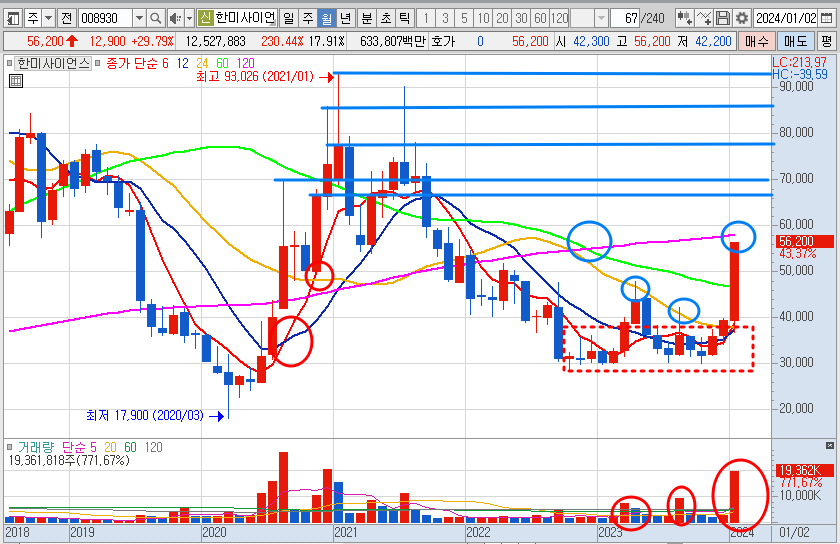Click the date field 2024/01/02

[786, 19]
